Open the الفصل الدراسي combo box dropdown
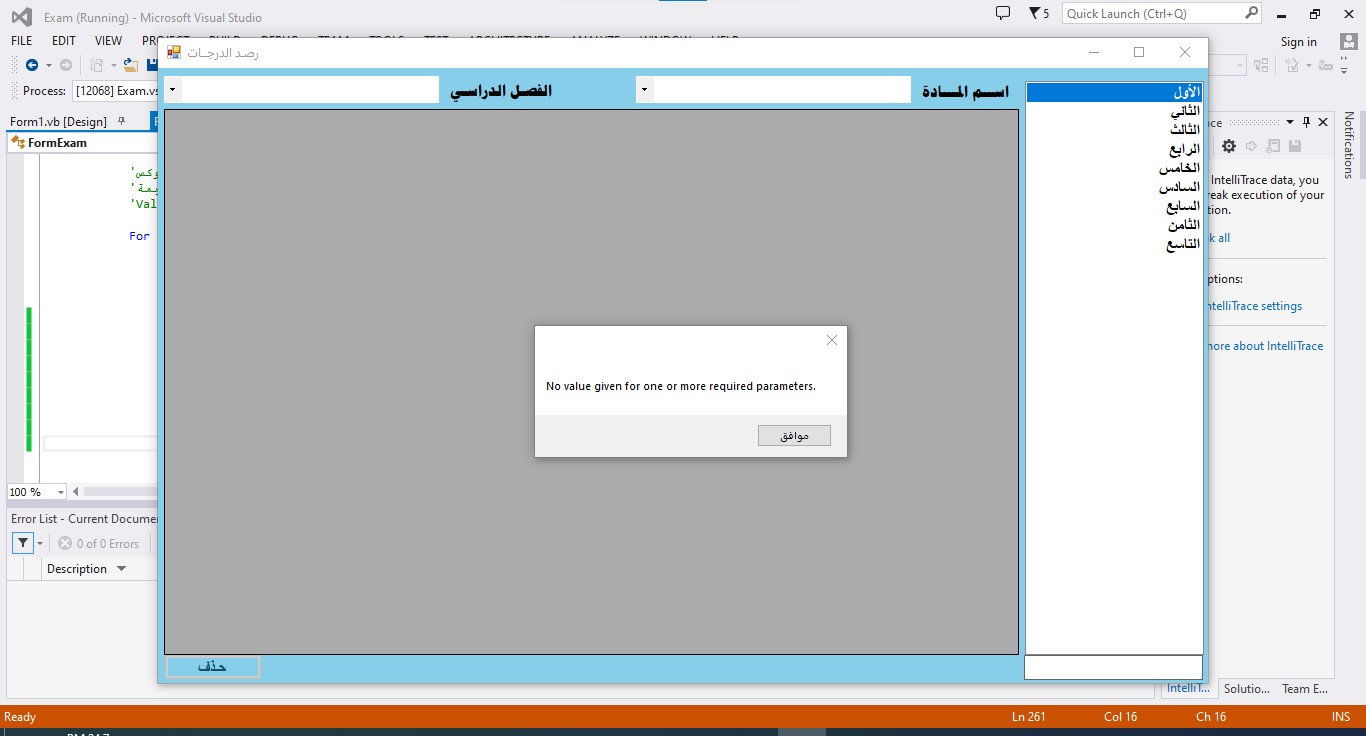 point(173,90)
